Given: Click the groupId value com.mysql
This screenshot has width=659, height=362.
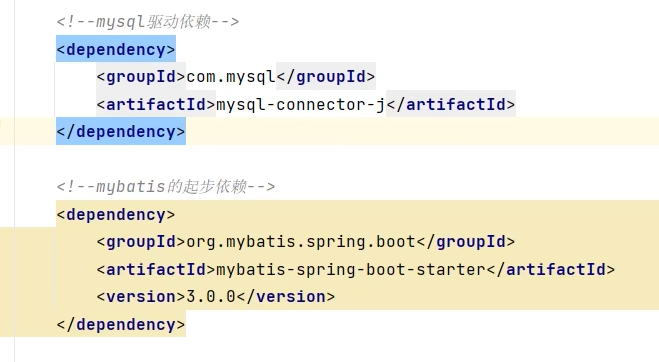Looking at the screenshot, I should point(231,77).
